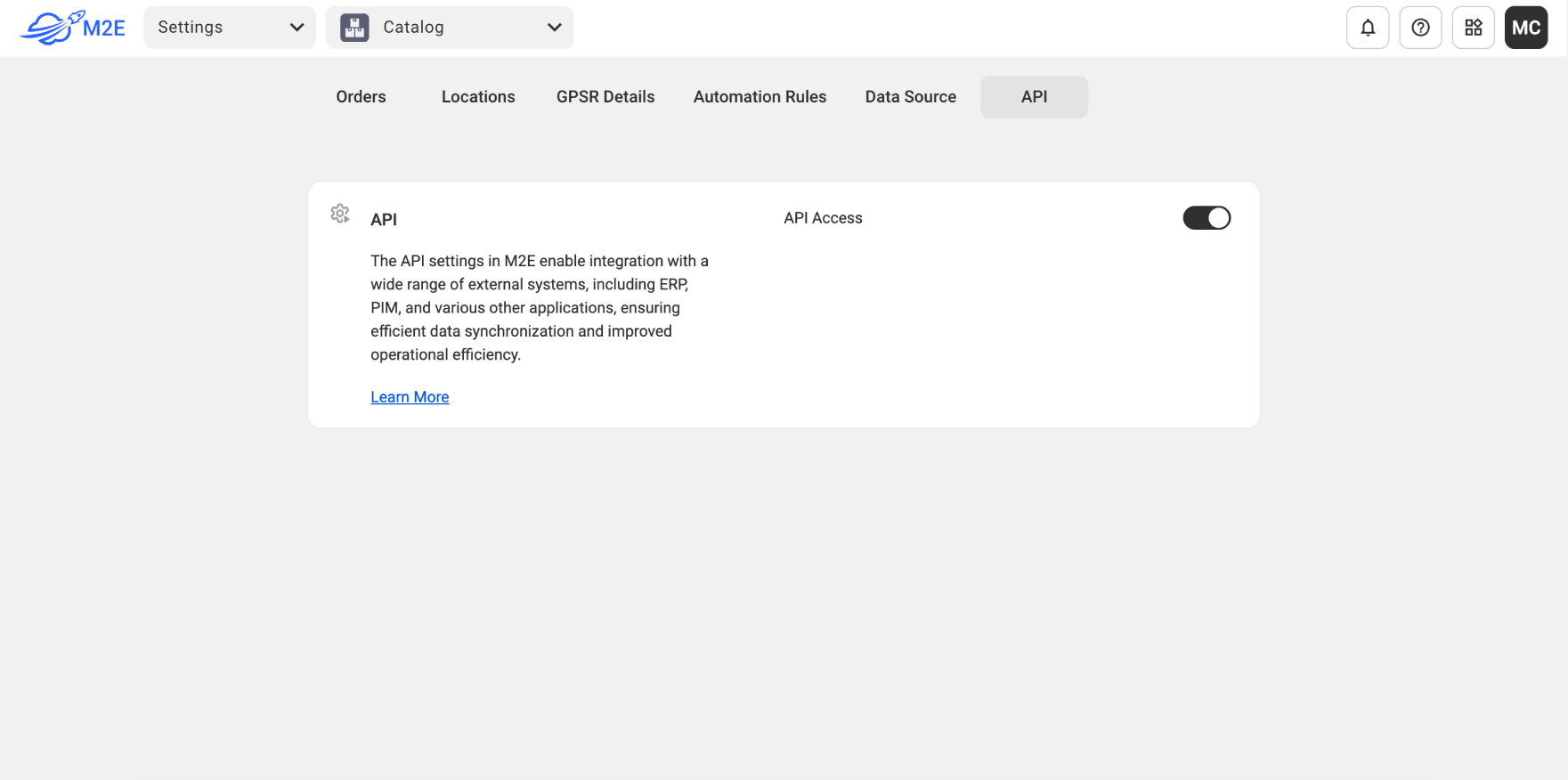Open the apps grid icon

pos(1473,28)
